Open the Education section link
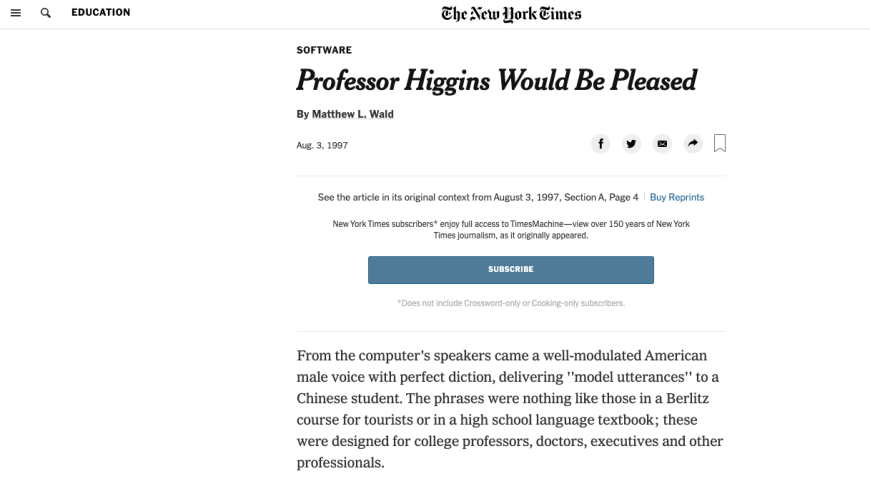The height and width of the screenshot is (486, 870). click(100, 13)
